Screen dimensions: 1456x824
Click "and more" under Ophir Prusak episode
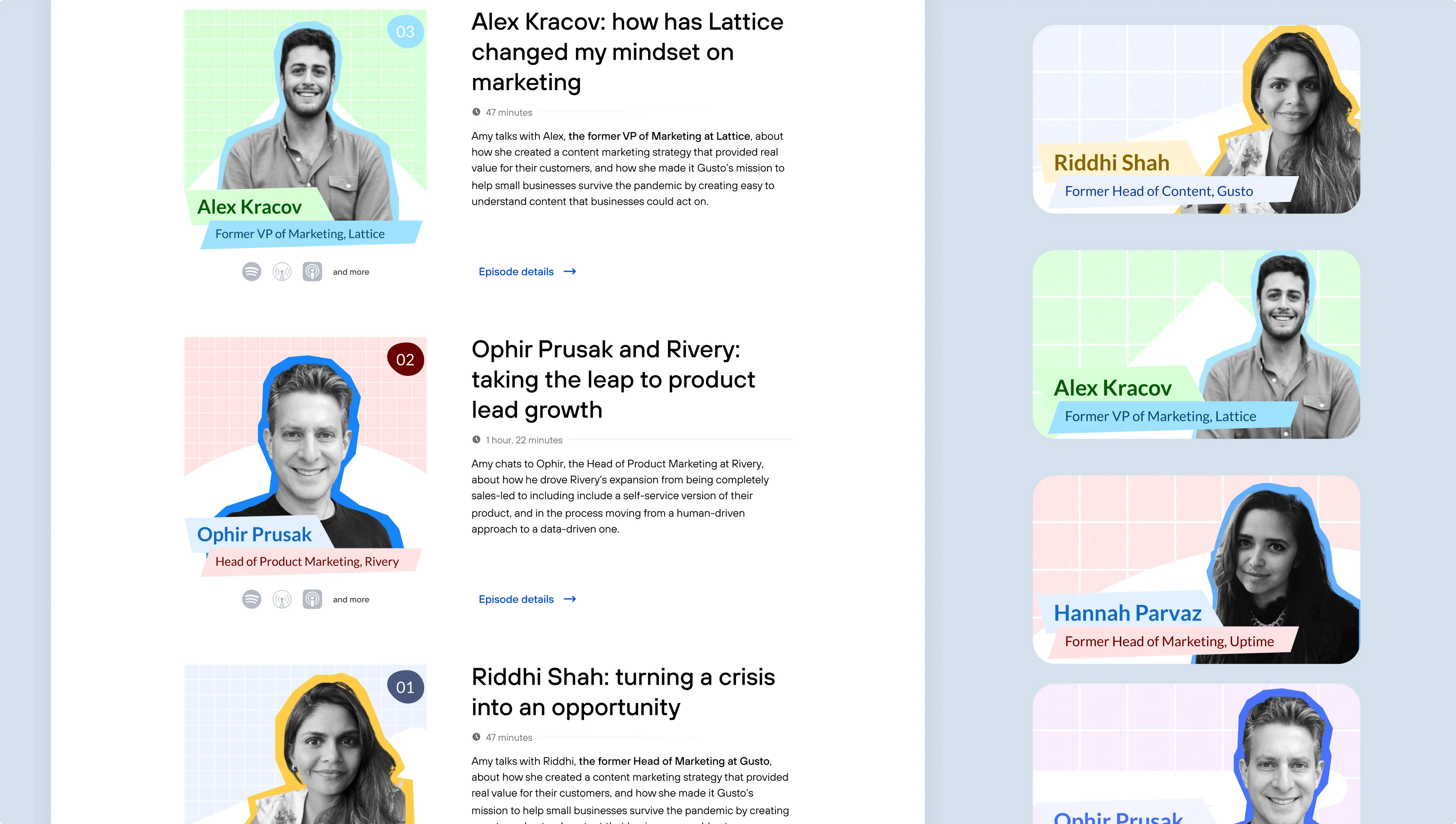(351, 600)
